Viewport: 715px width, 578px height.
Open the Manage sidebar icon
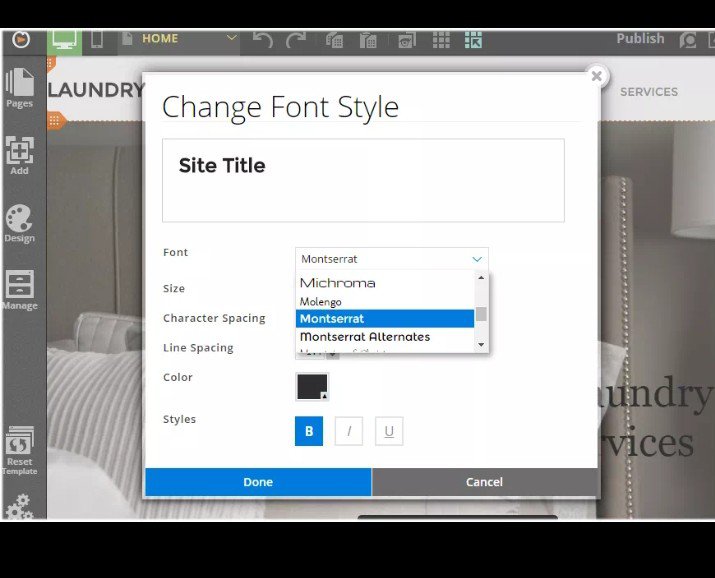pos(19,290)
